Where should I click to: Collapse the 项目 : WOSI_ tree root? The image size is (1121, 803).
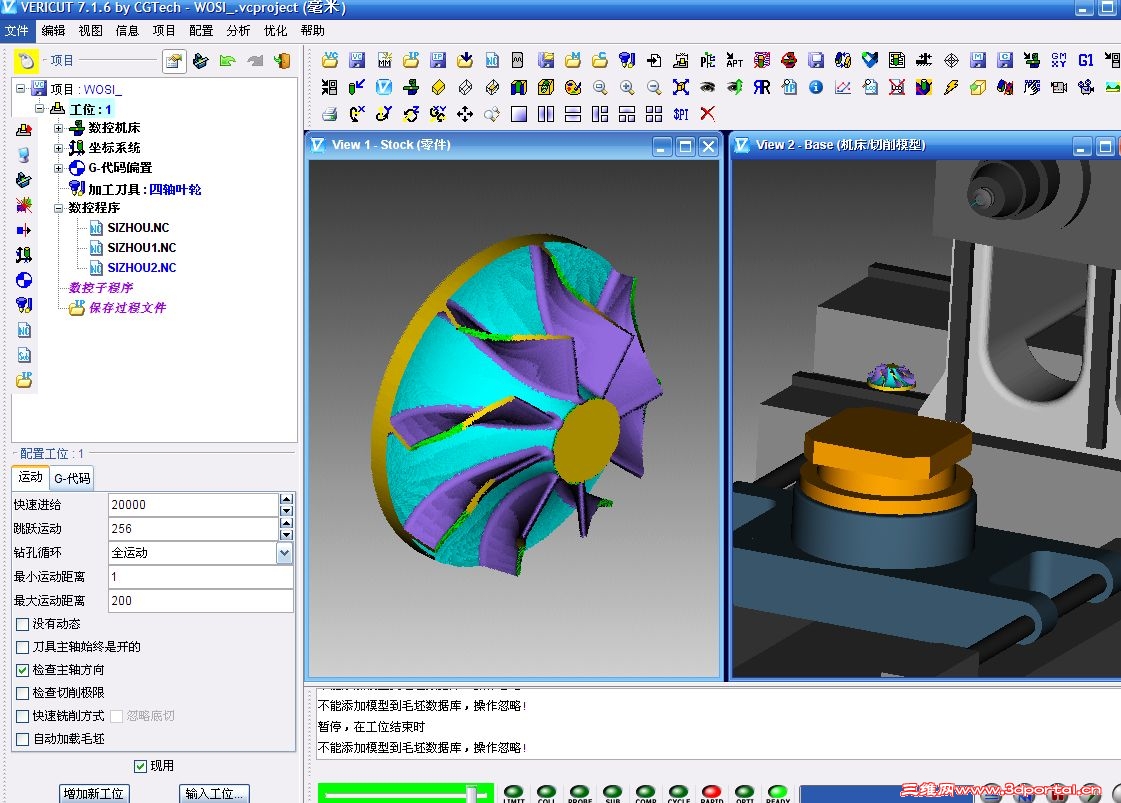tap(21, 89)
